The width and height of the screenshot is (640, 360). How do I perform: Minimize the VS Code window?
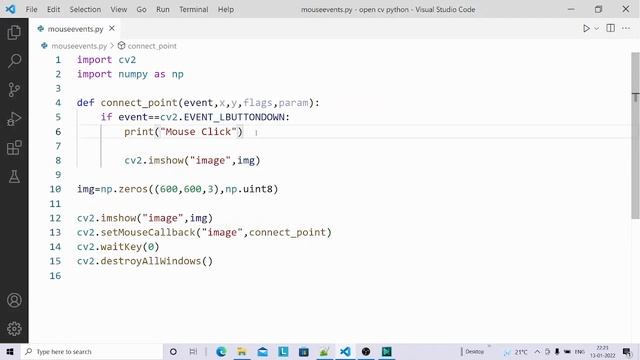point(571,9)
